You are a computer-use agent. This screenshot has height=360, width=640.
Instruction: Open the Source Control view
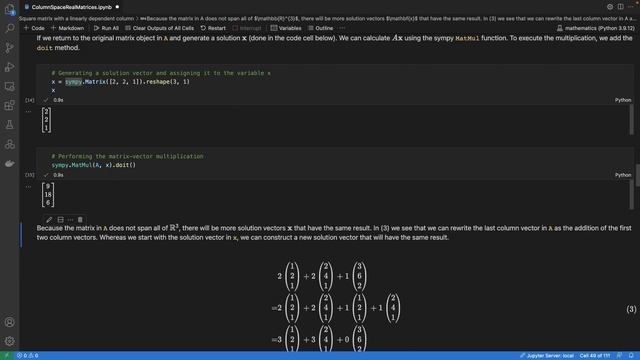tap(9, 48)
